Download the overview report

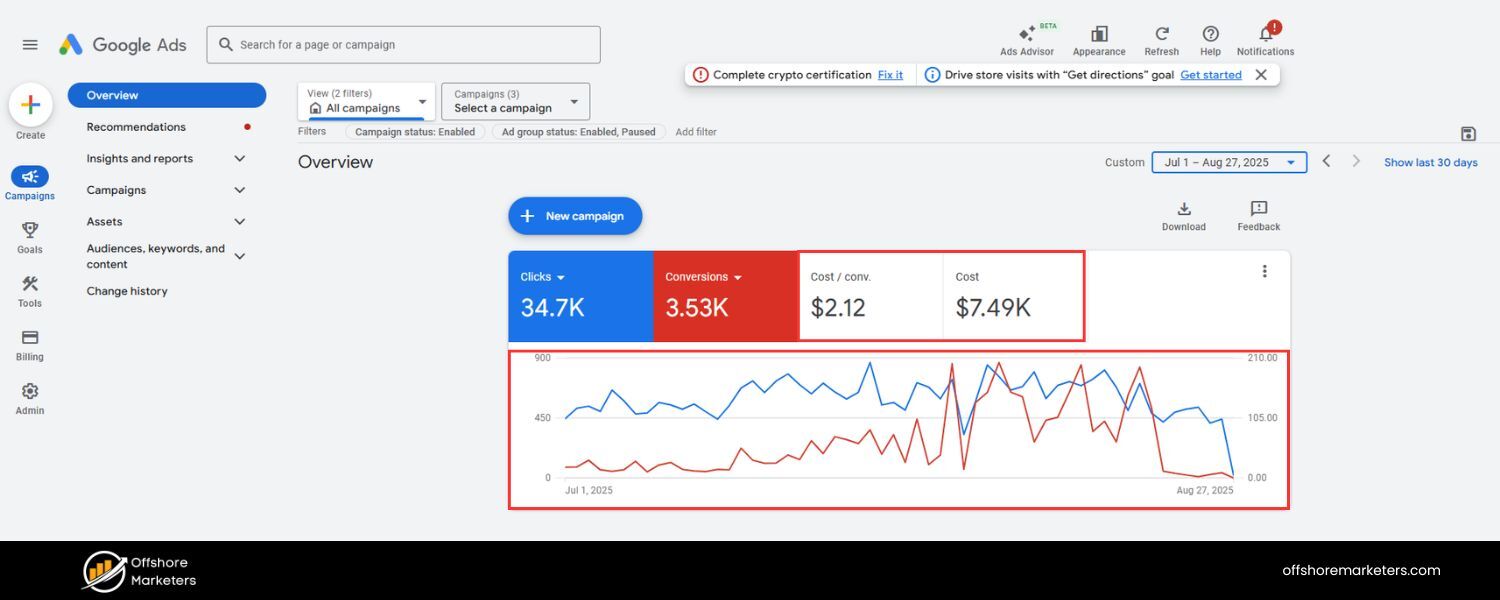tap(1183, 215)
